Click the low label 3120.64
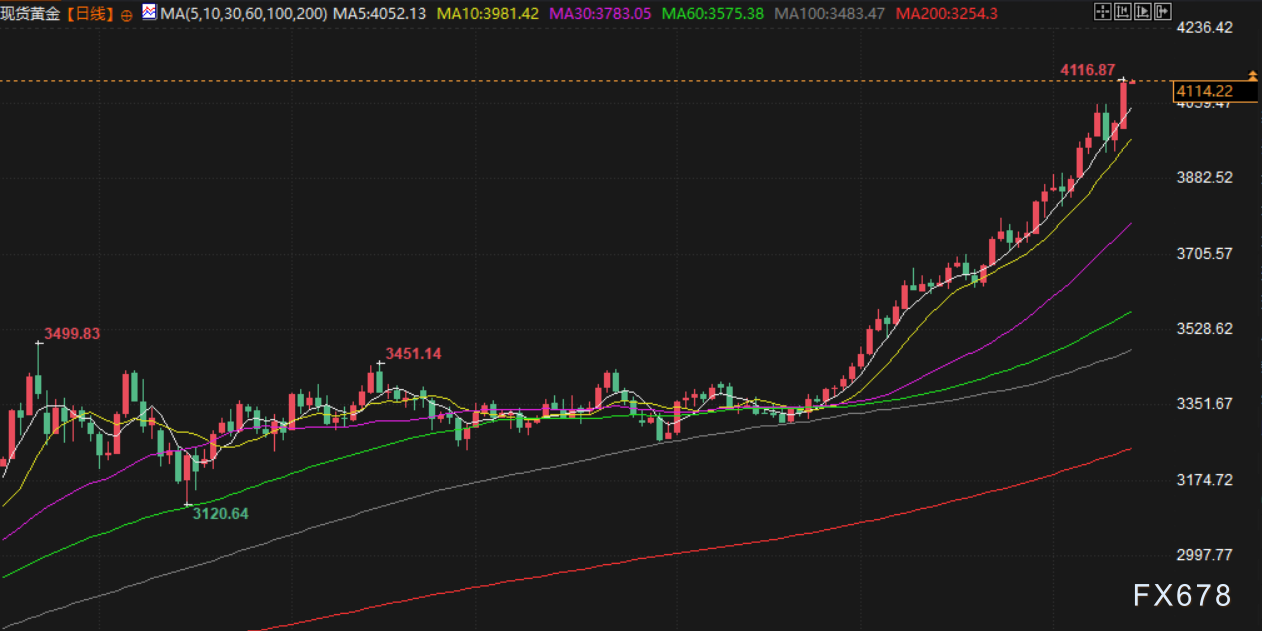The height and width of the screenshot is (631, 1262). click(x=220, y=513)
